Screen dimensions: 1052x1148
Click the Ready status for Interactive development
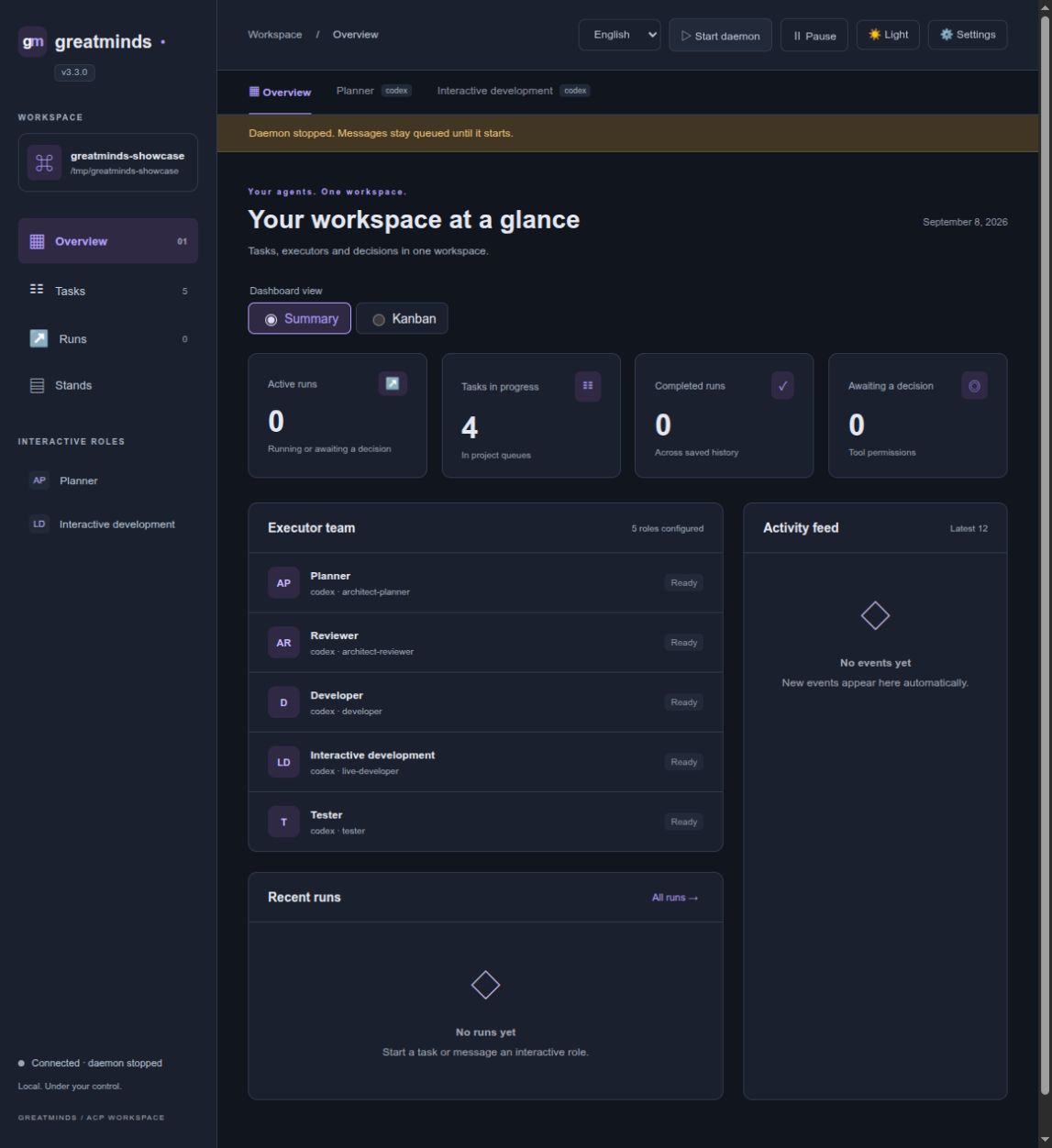click(683, 762)
